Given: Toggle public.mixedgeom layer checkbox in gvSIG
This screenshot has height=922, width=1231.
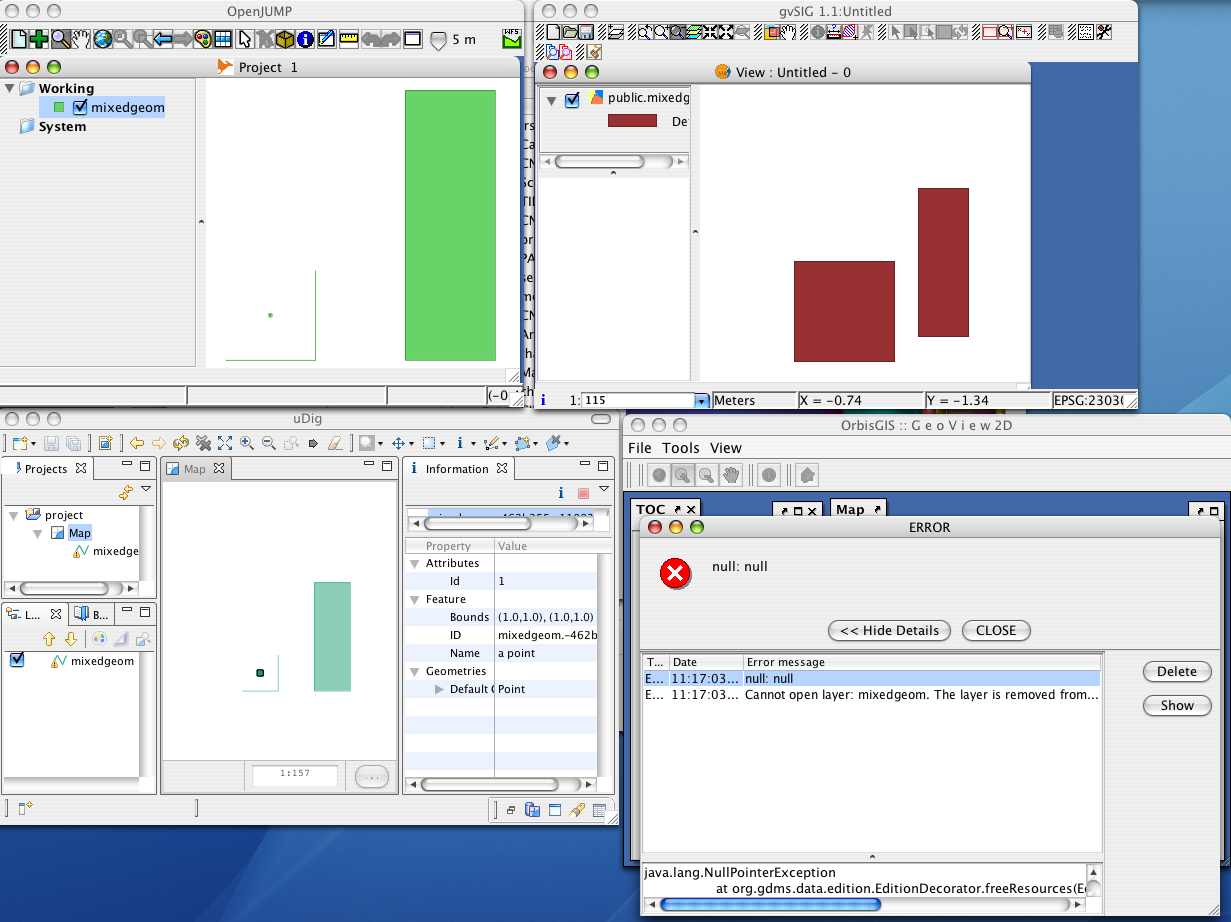Looking at the screenshot, I should (x=572, y=99).
